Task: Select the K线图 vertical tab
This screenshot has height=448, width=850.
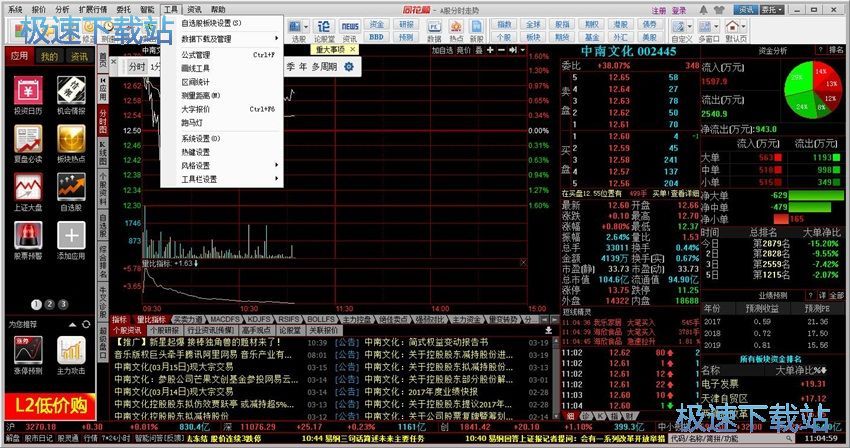Action: click(103, 153)
